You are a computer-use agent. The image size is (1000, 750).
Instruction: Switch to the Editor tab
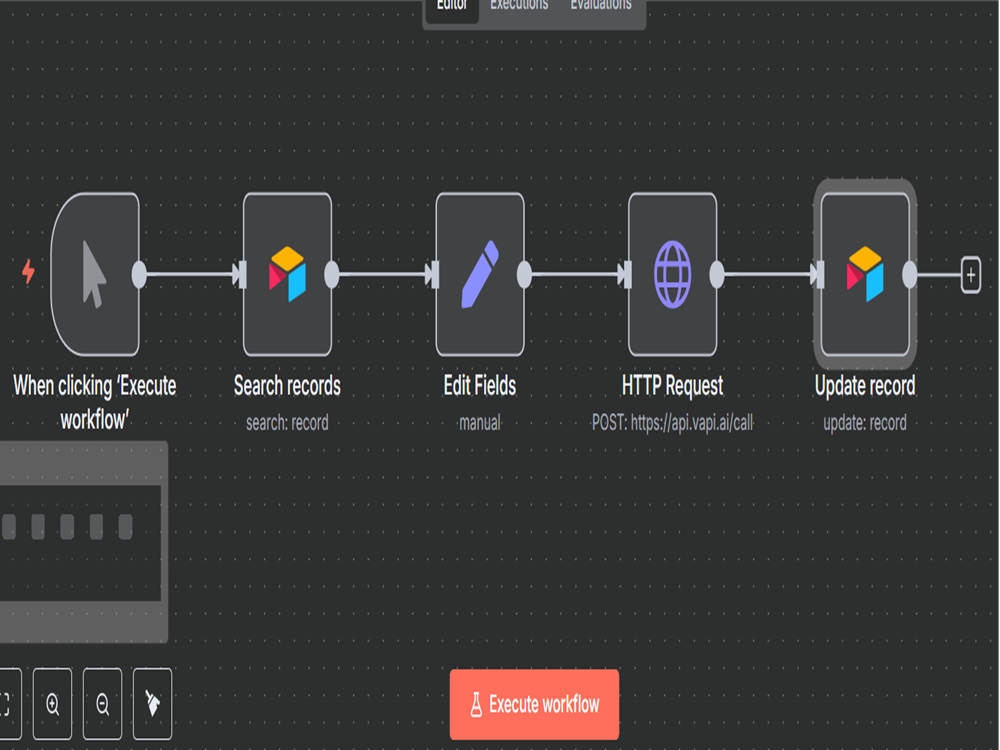coord(452,6)
